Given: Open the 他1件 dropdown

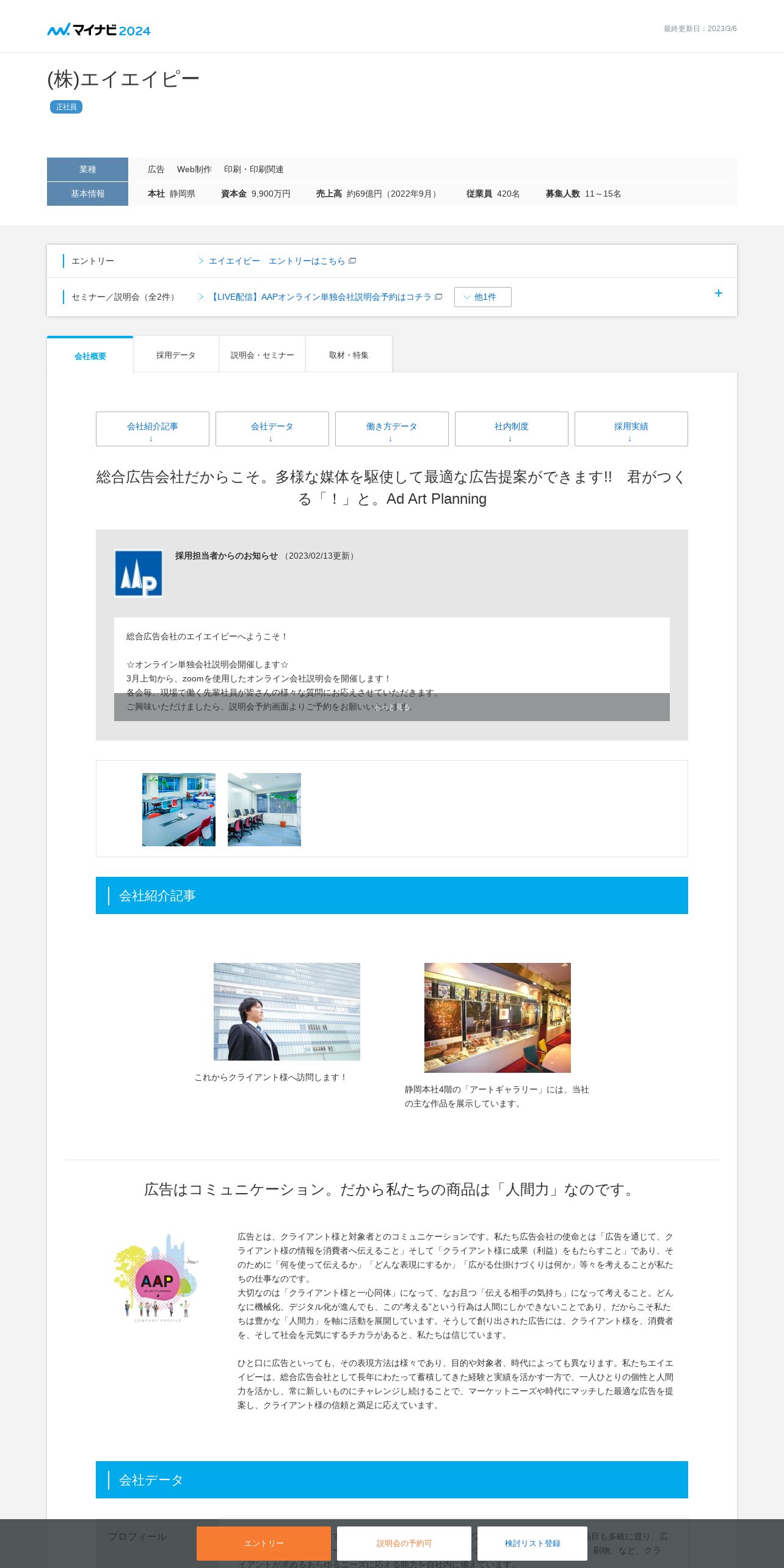Looking at the screenshot, I should (482, 297).
